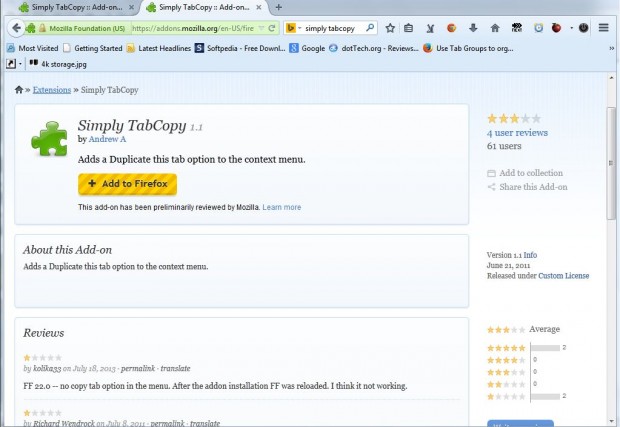This screenshot has height=427, width=620.
Task: Open the Firefox hamburger menu
Action: coord(603,28)
